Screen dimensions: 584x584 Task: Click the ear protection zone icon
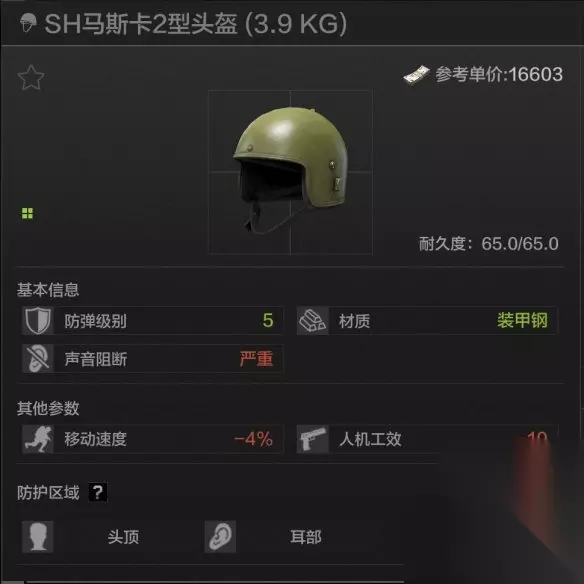coord(220,537)
